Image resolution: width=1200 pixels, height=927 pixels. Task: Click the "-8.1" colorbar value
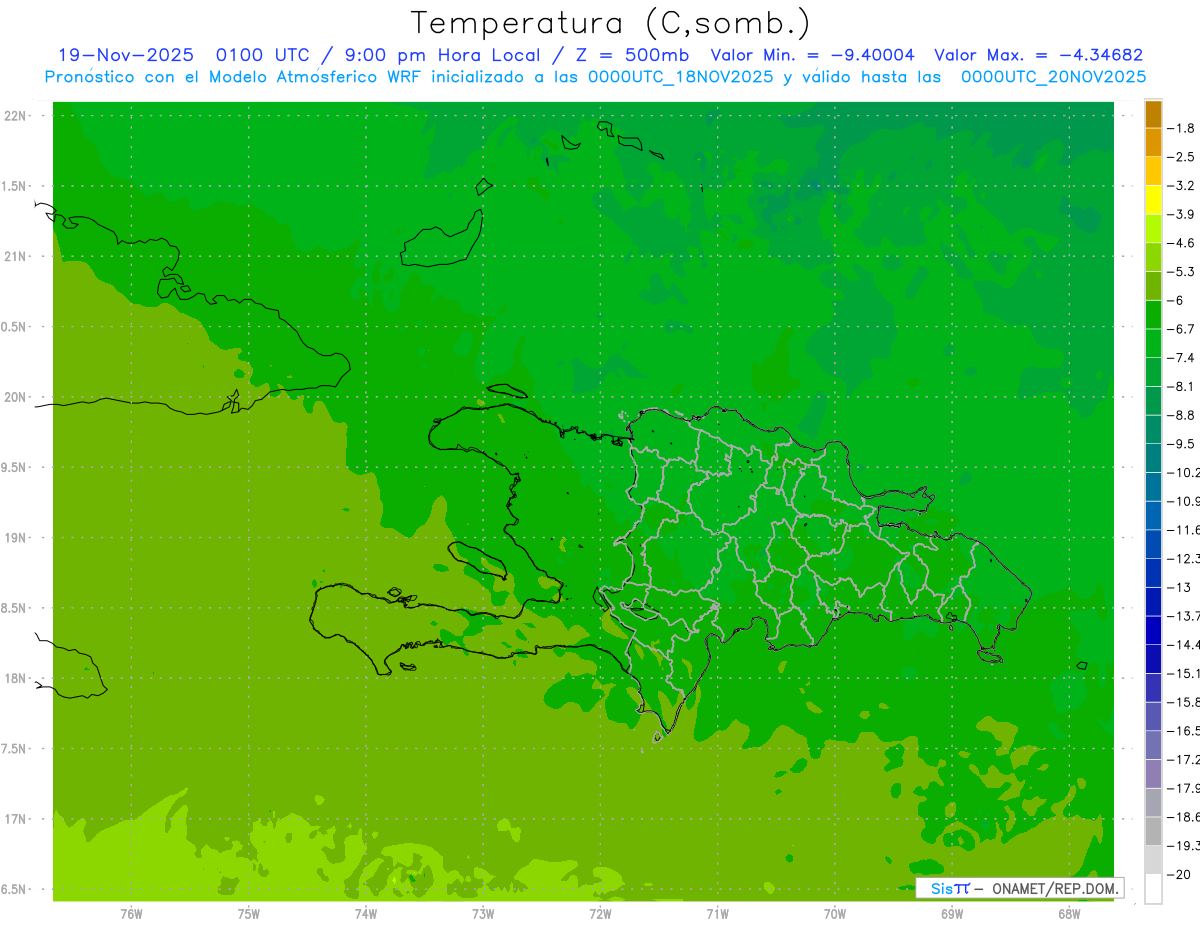1182,386
